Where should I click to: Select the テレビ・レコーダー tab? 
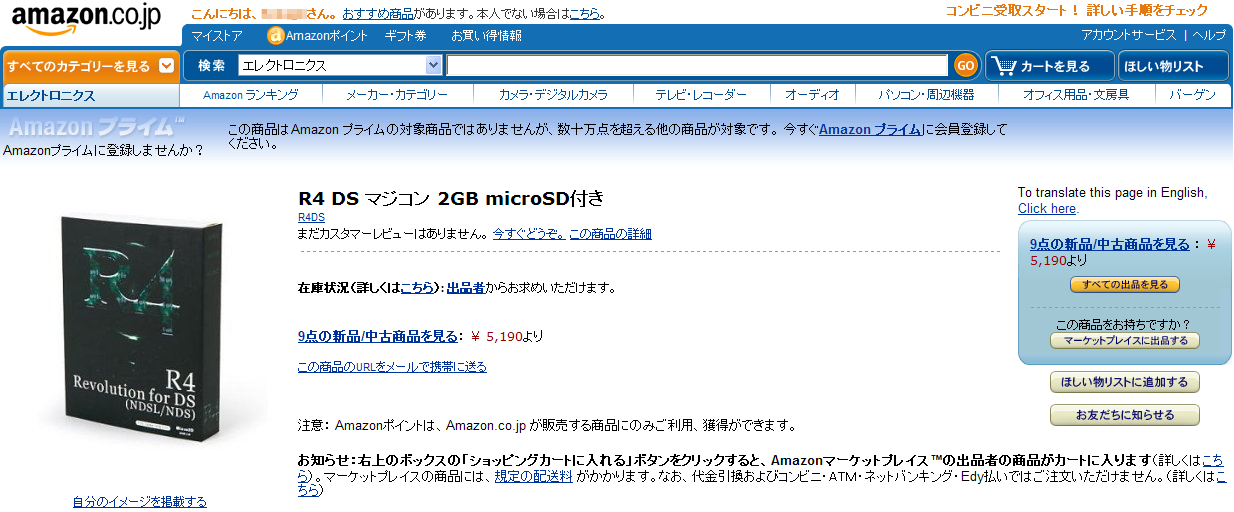point(701,95)
